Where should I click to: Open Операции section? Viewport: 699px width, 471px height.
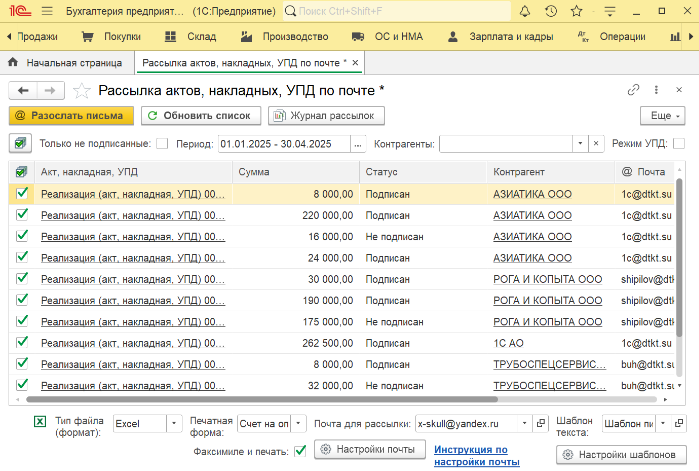pyautogui.click(x=611, y=37)
